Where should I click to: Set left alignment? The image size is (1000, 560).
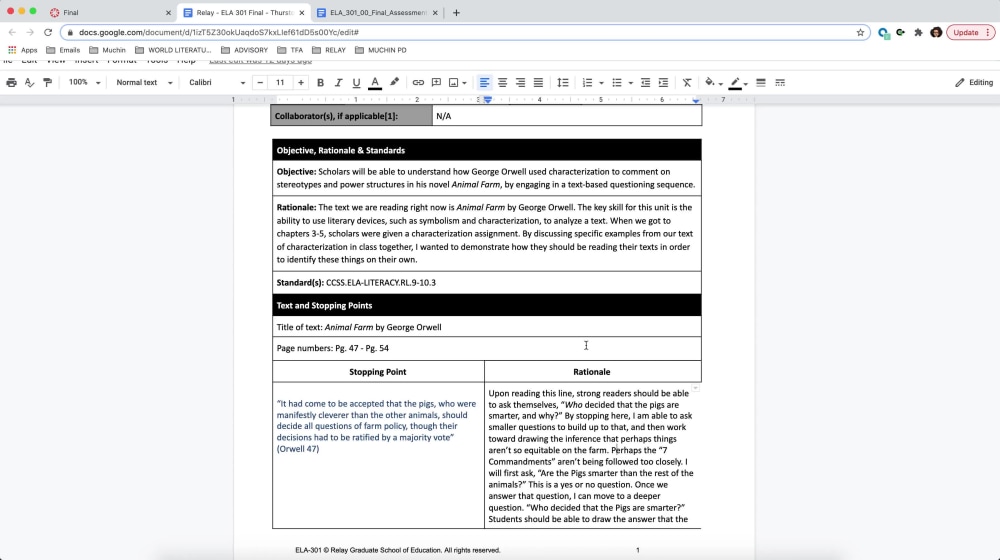point(484,82)
